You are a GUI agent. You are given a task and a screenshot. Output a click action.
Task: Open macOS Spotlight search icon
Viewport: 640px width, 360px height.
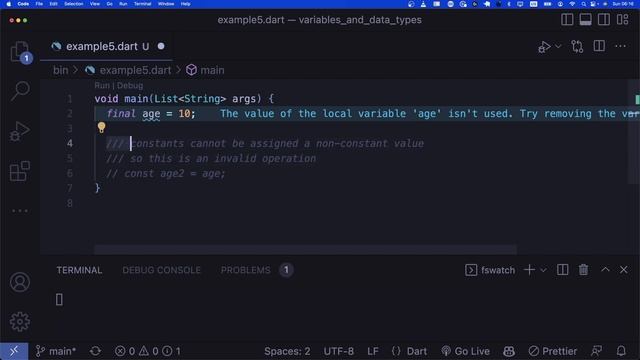[584, 4]
